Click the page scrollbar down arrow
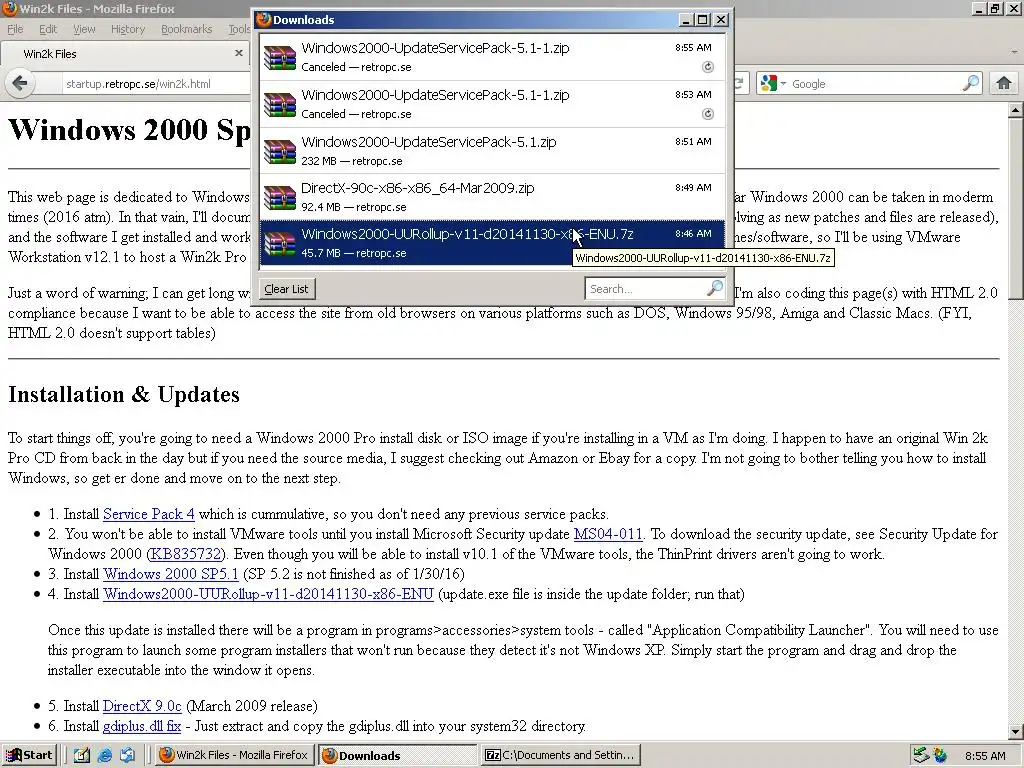 click(1015, 731)
